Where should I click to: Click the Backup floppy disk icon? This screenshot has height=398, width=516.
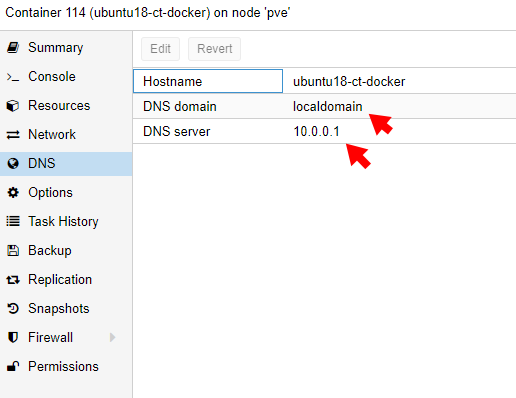click(x=13, y=250)
